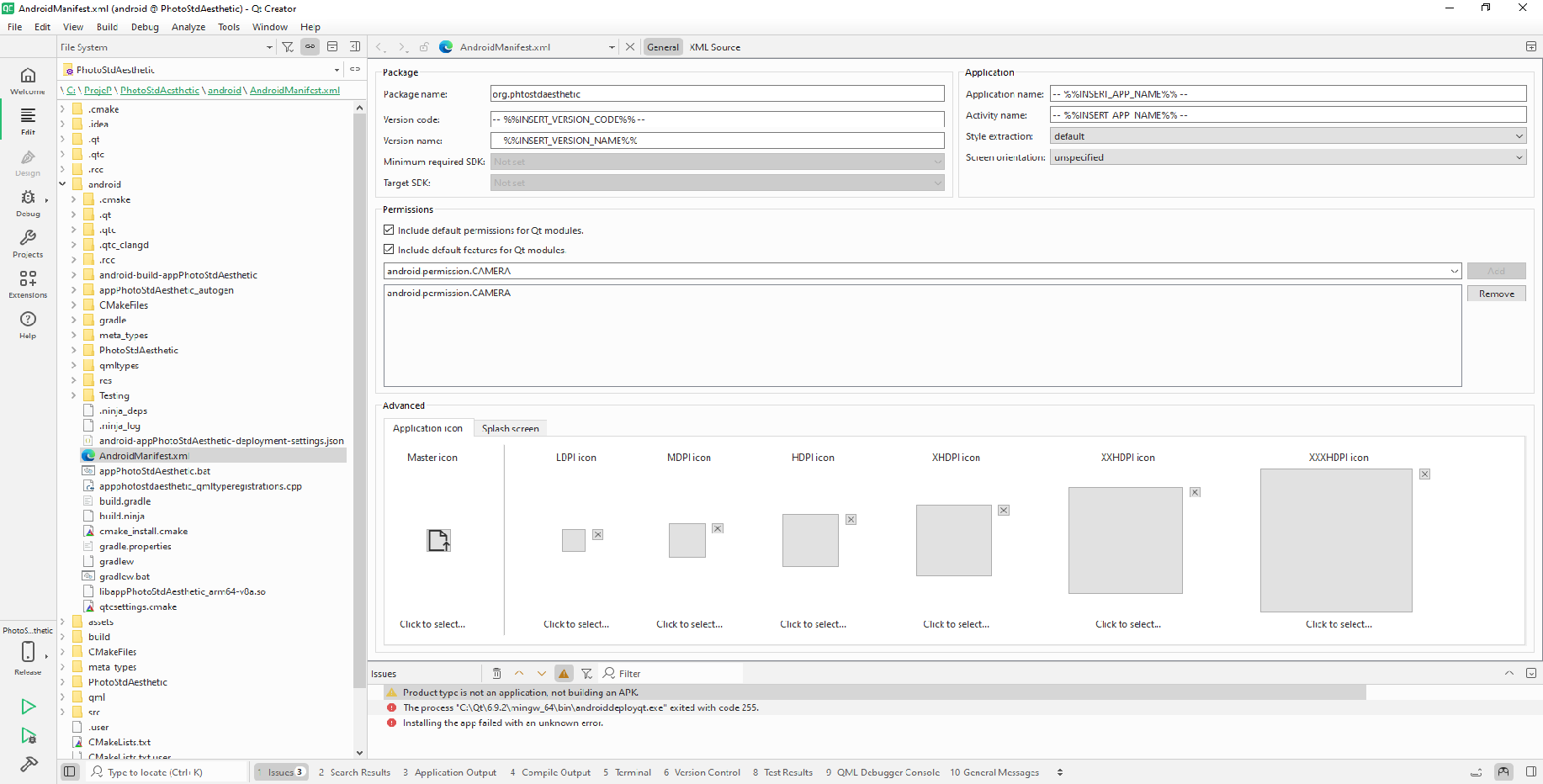Screen dimensions: 1543x784
Task: Open the ProjeP breadcrumb link
Action: click(98, 90)
